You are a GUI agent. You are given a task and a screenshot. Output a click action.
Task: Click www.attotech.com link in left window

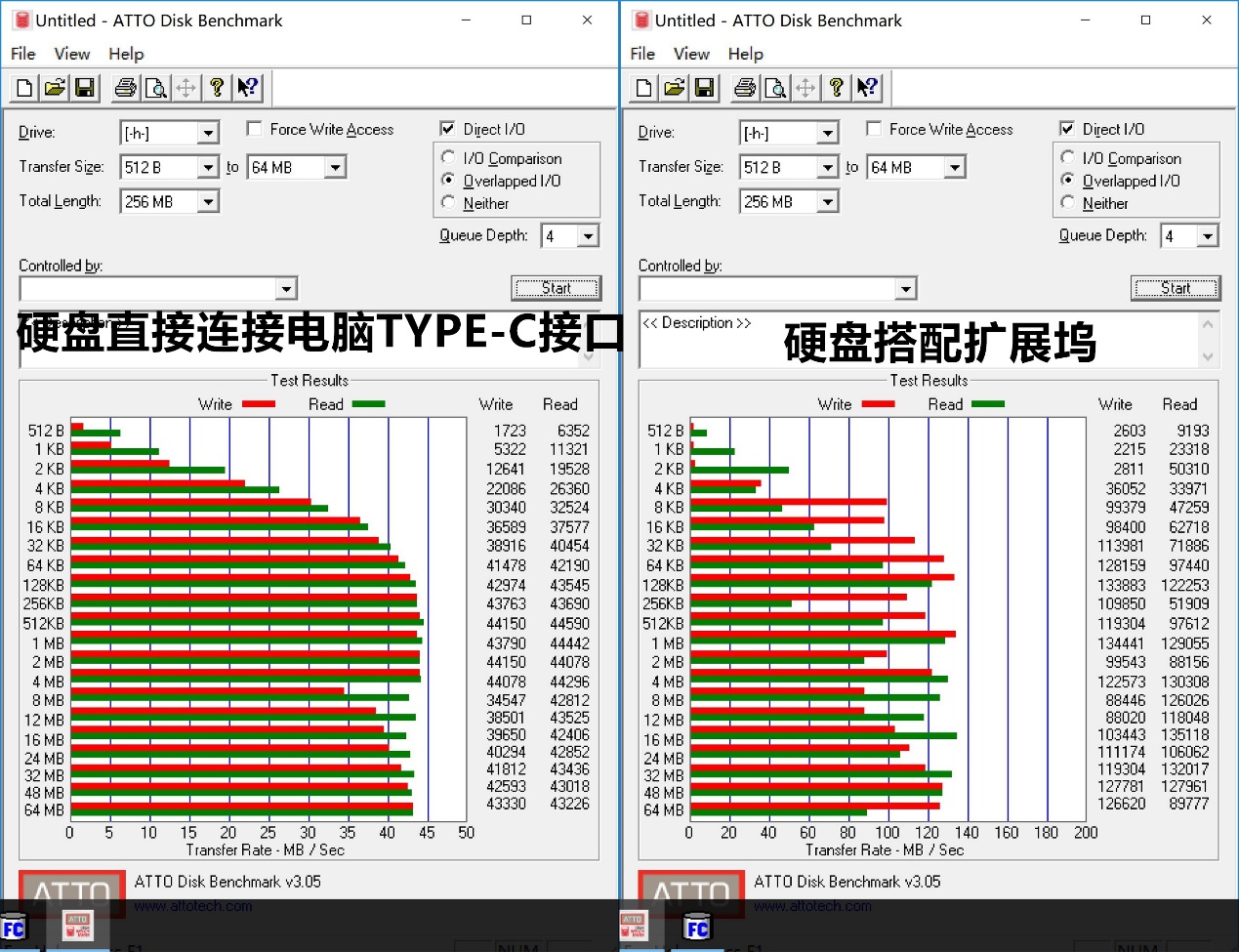point(193,906)
